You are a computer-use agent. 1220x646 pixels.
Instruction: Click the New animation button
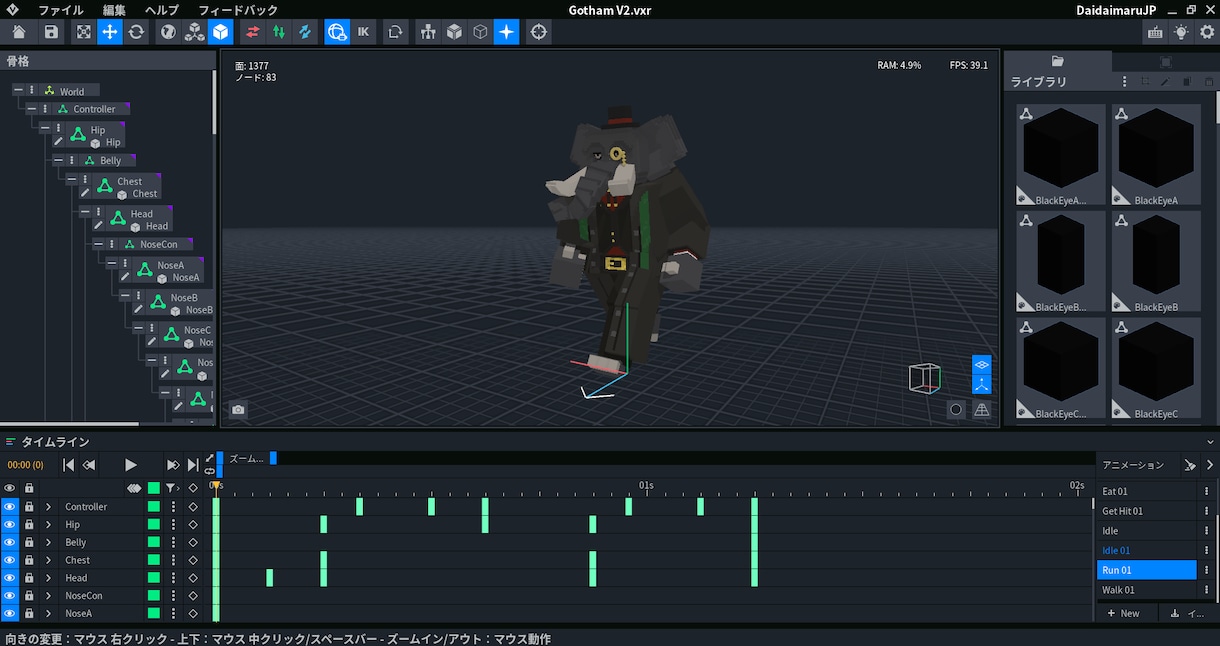point(1123,613)
